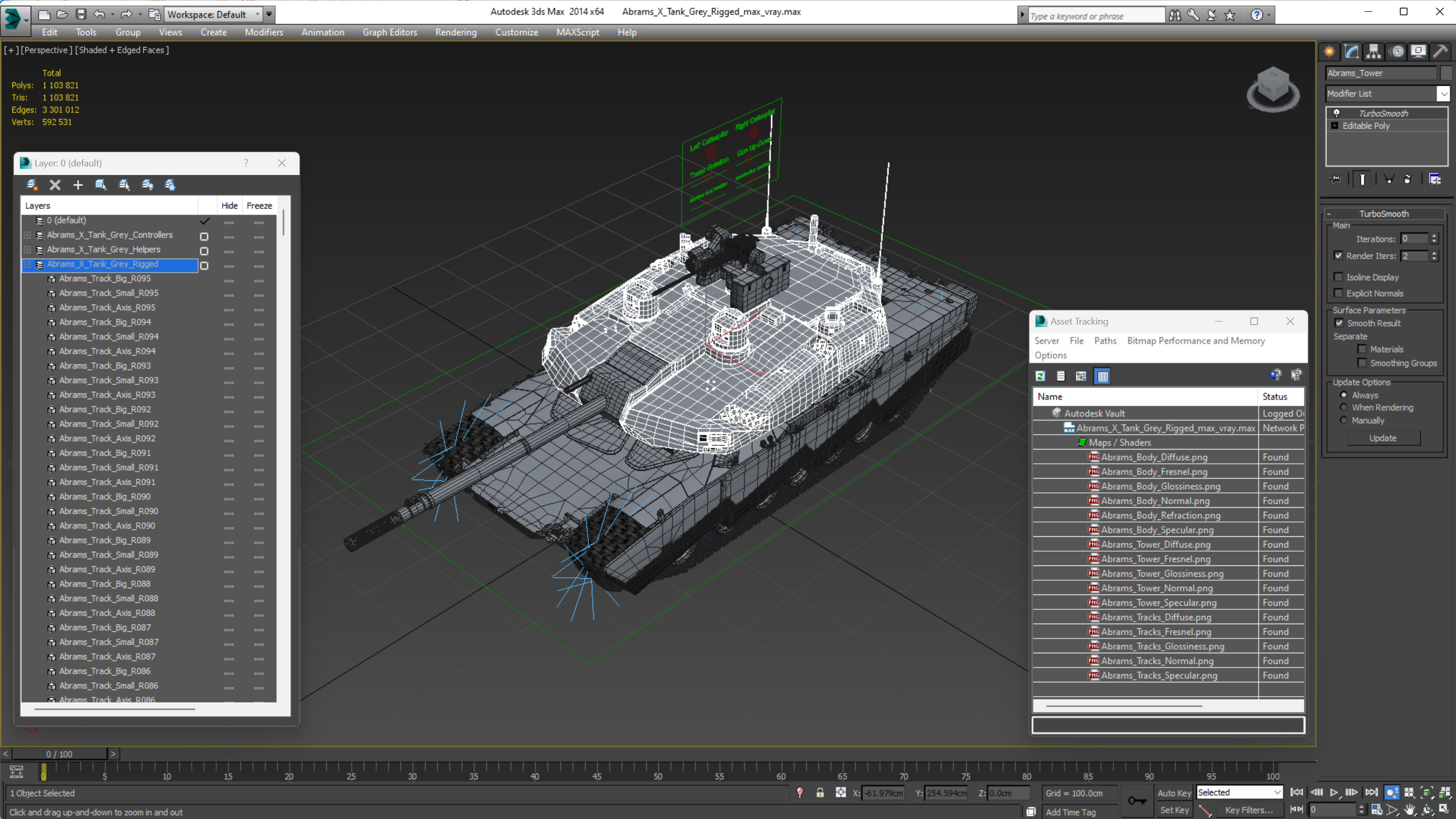Viewport: 1456px width, 819px height.
Task: Expand Abrams_X_Tank_Grey_Controllers layer
Action: [27, 235]
